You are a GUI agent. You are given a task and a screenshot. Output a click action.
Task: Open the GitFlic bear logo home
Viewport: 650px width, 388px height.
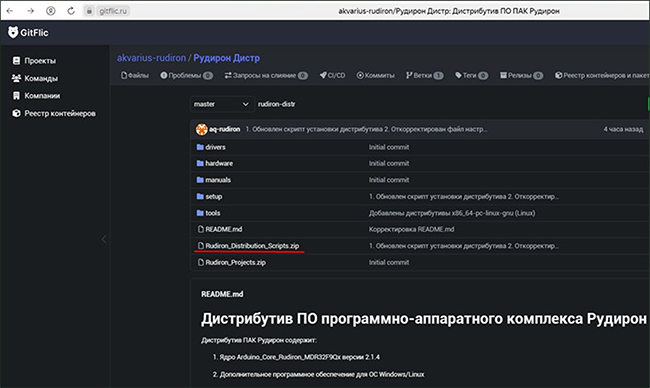pos(28,32)
